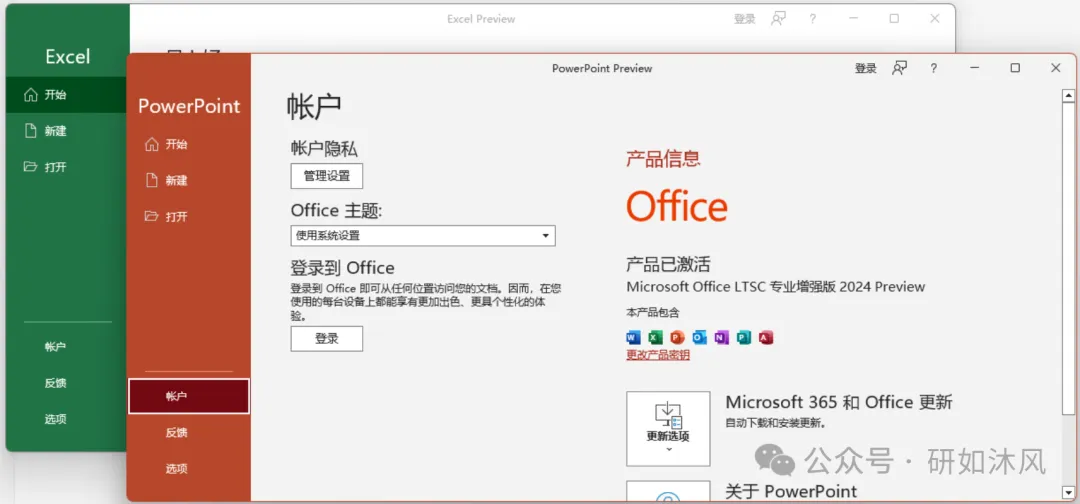
Task: Click the 登录 button under 登录到 Office
Action: tap(326, 339)
